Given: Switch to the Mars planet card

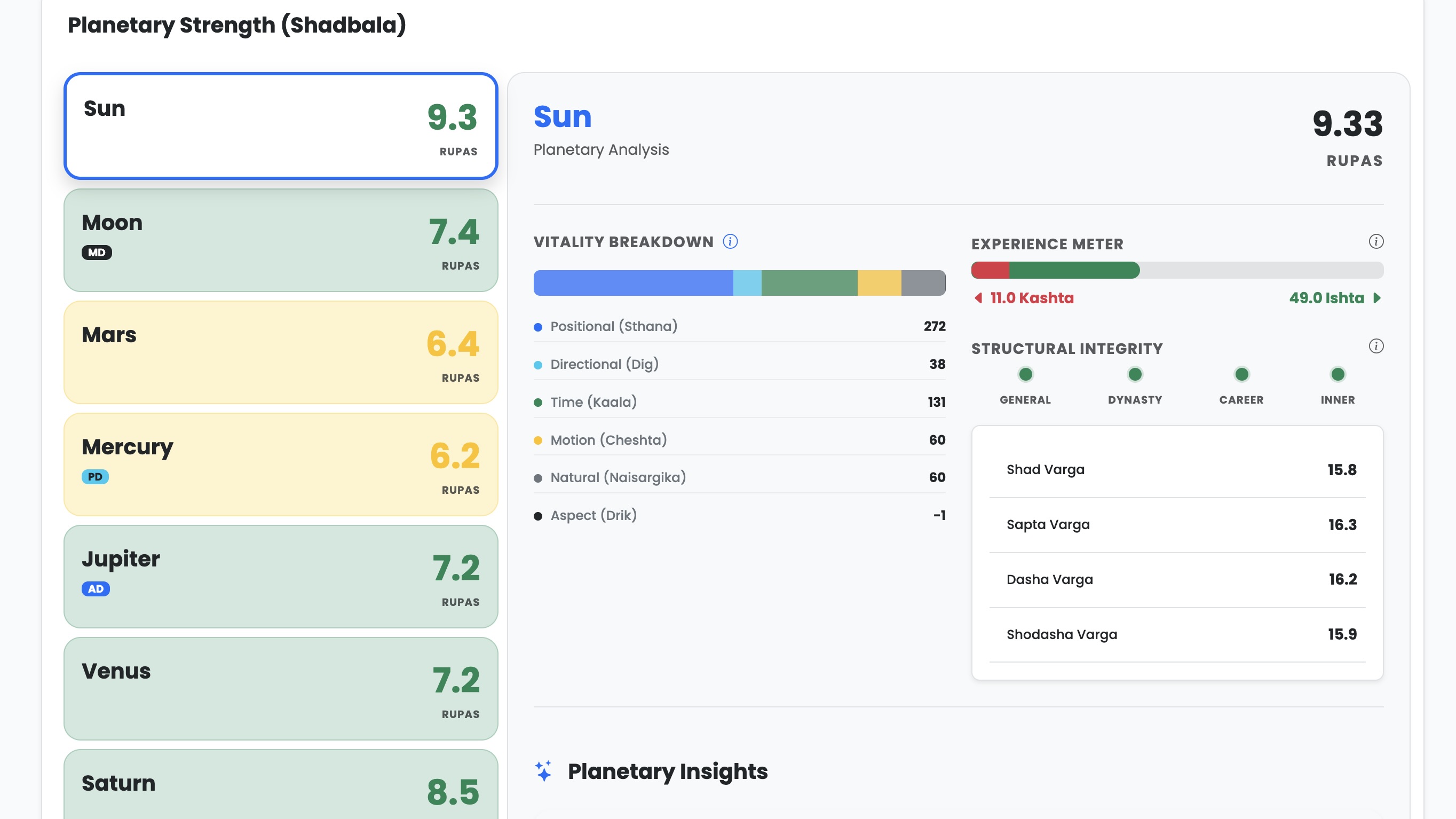Looking at the screenshot, I should (x=280, y=352).
